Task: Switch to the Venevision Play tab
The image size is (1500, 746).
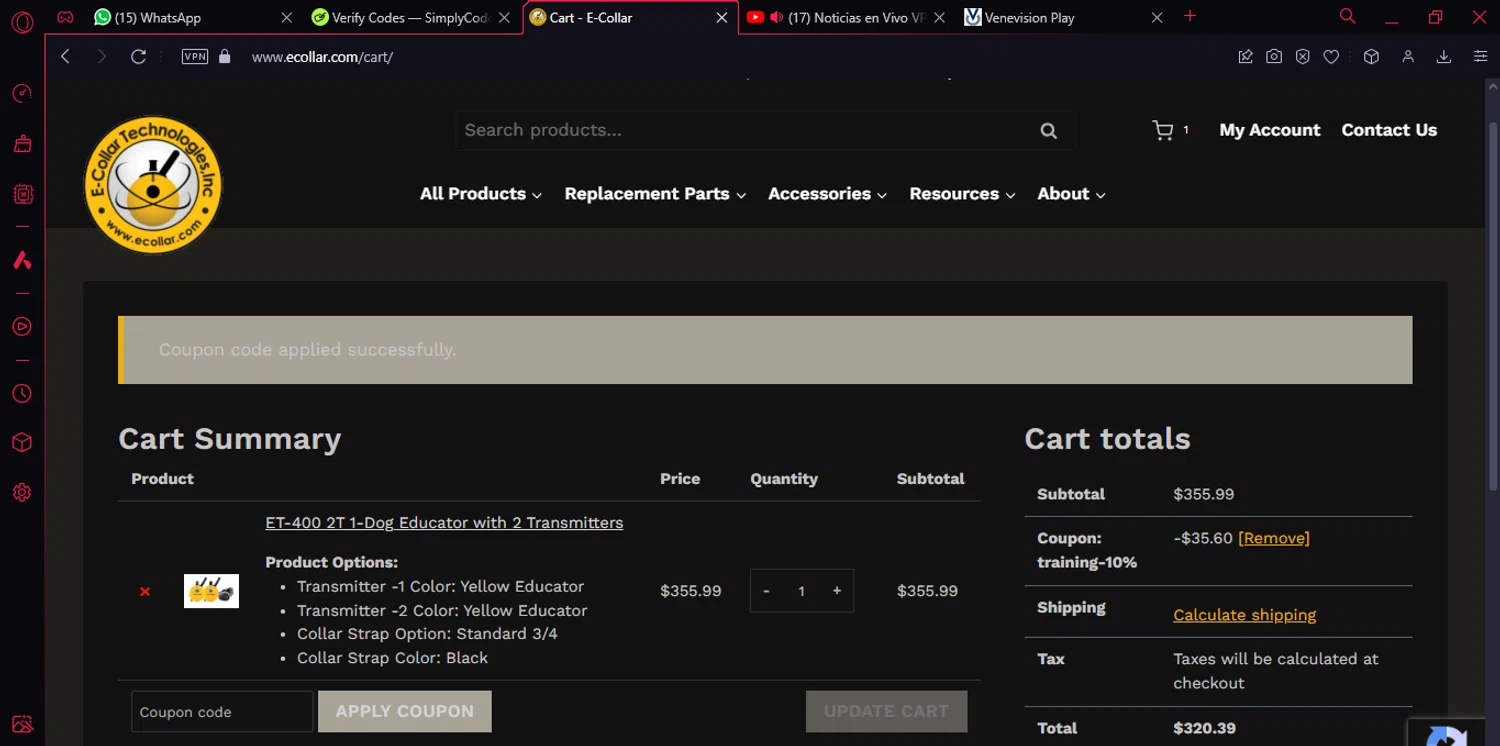Action: coord(1029,17)
